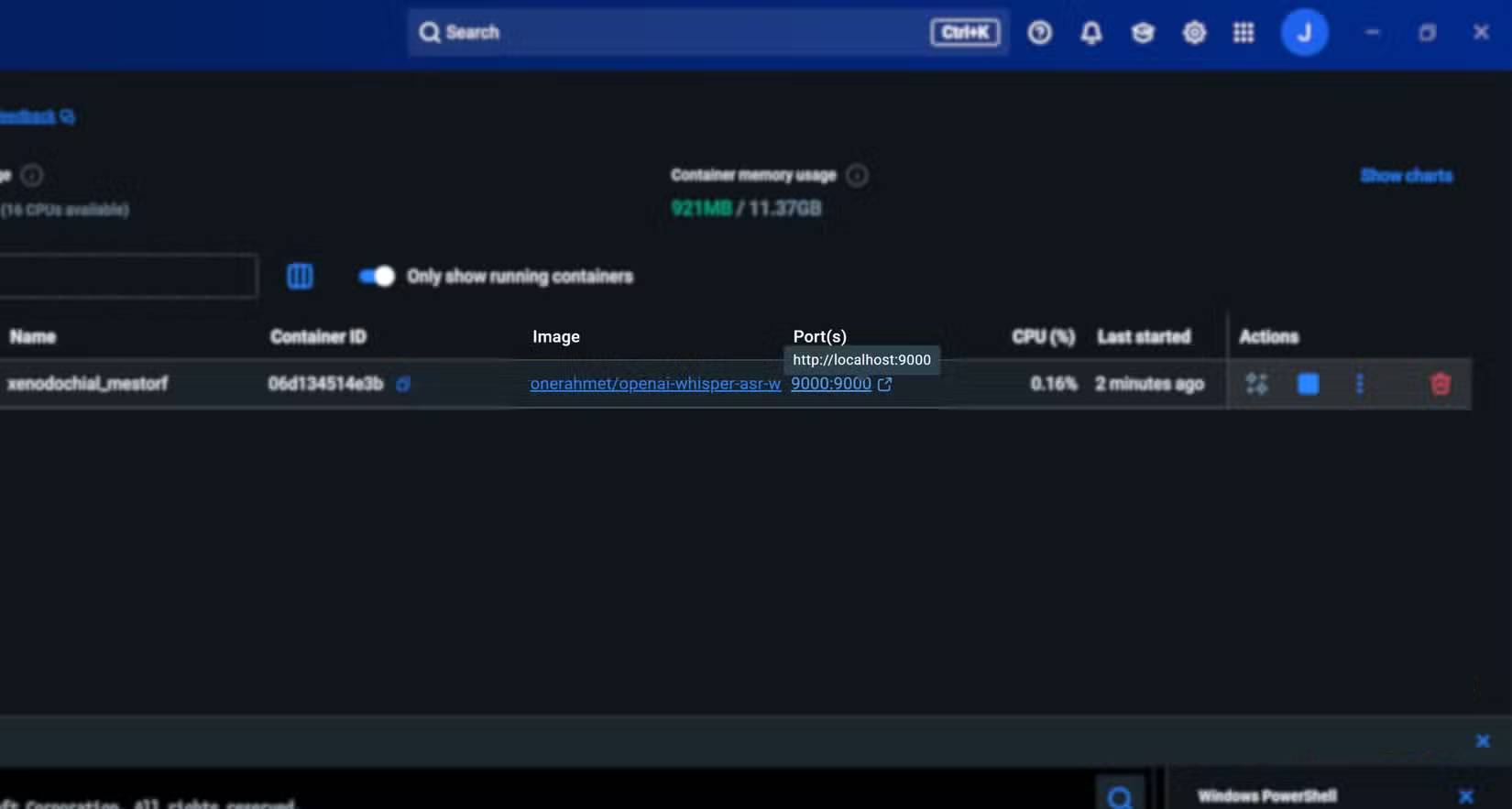1512x809 pixels.
Task: Click the Ctrl+K shortcut badge
Action: [x=965, y=33]
